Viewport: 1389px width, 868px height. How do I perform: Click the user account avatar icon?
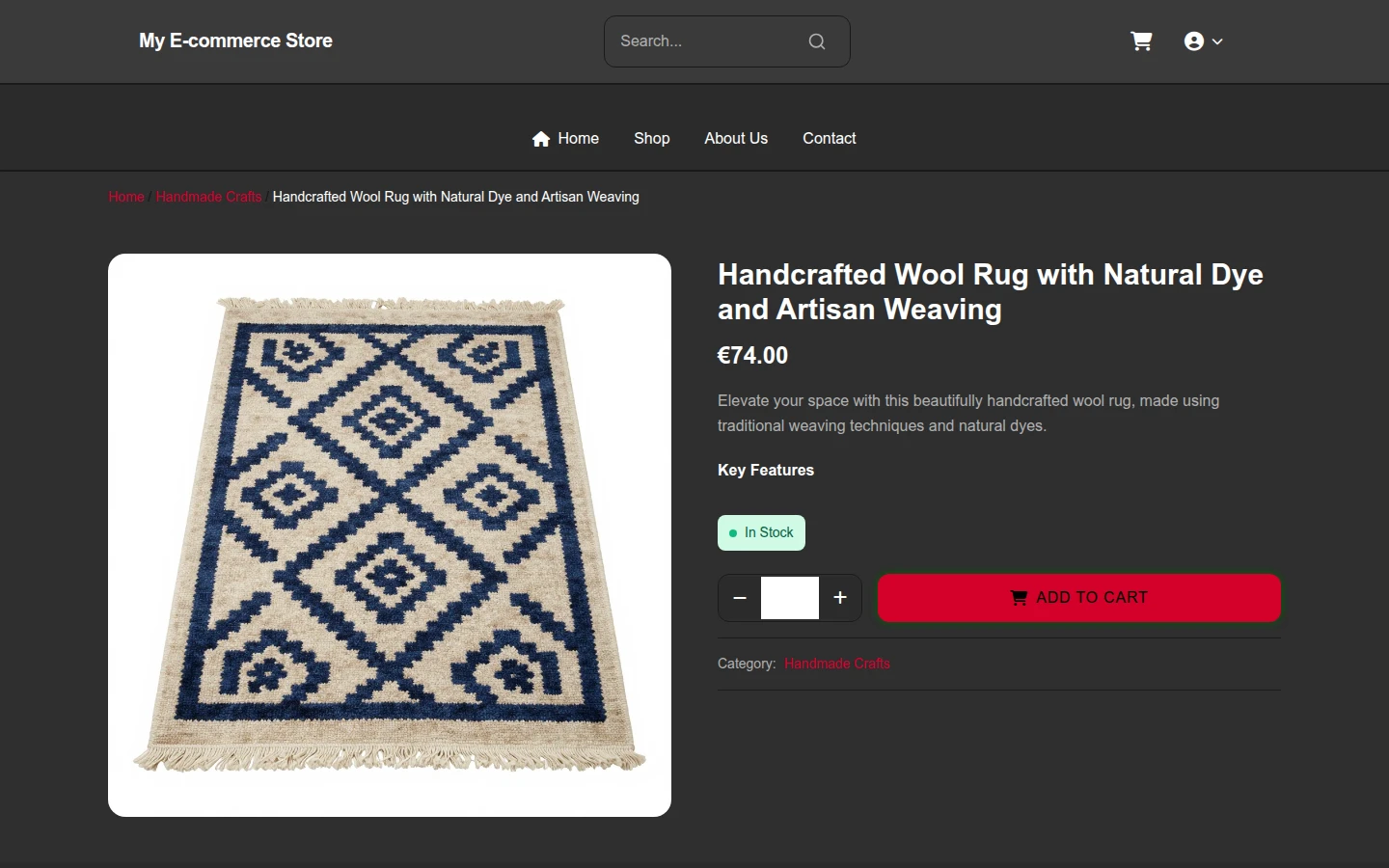click(x=1194, y=41)
